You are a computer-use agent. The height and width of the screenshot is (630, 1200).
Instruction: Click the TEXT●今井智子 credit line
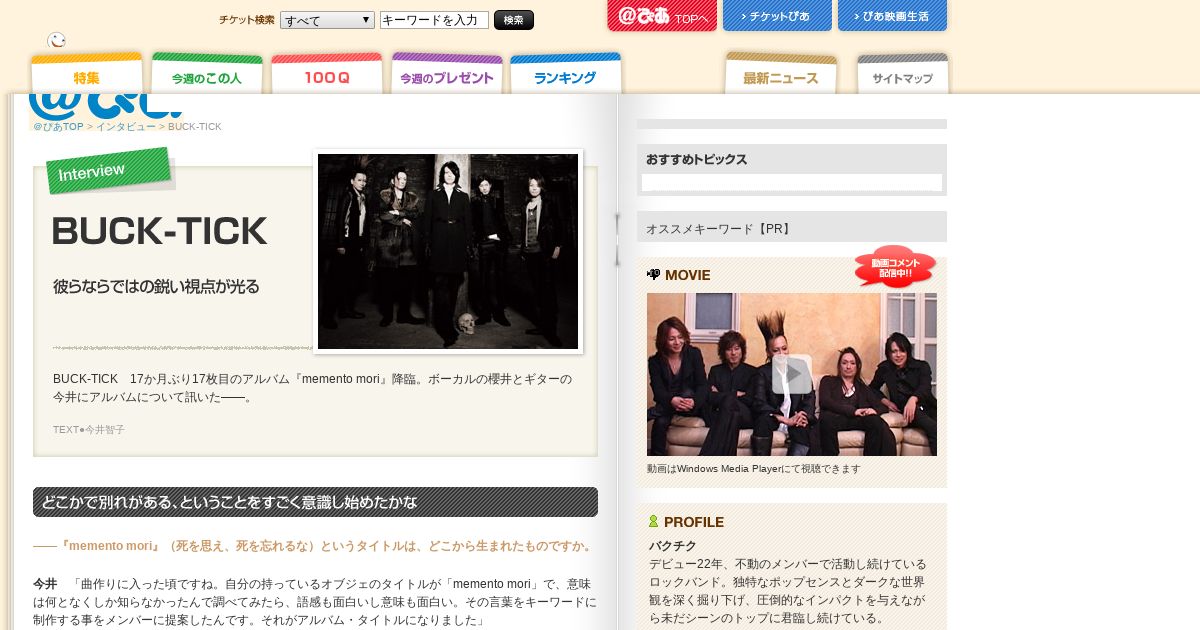point(89,430)
